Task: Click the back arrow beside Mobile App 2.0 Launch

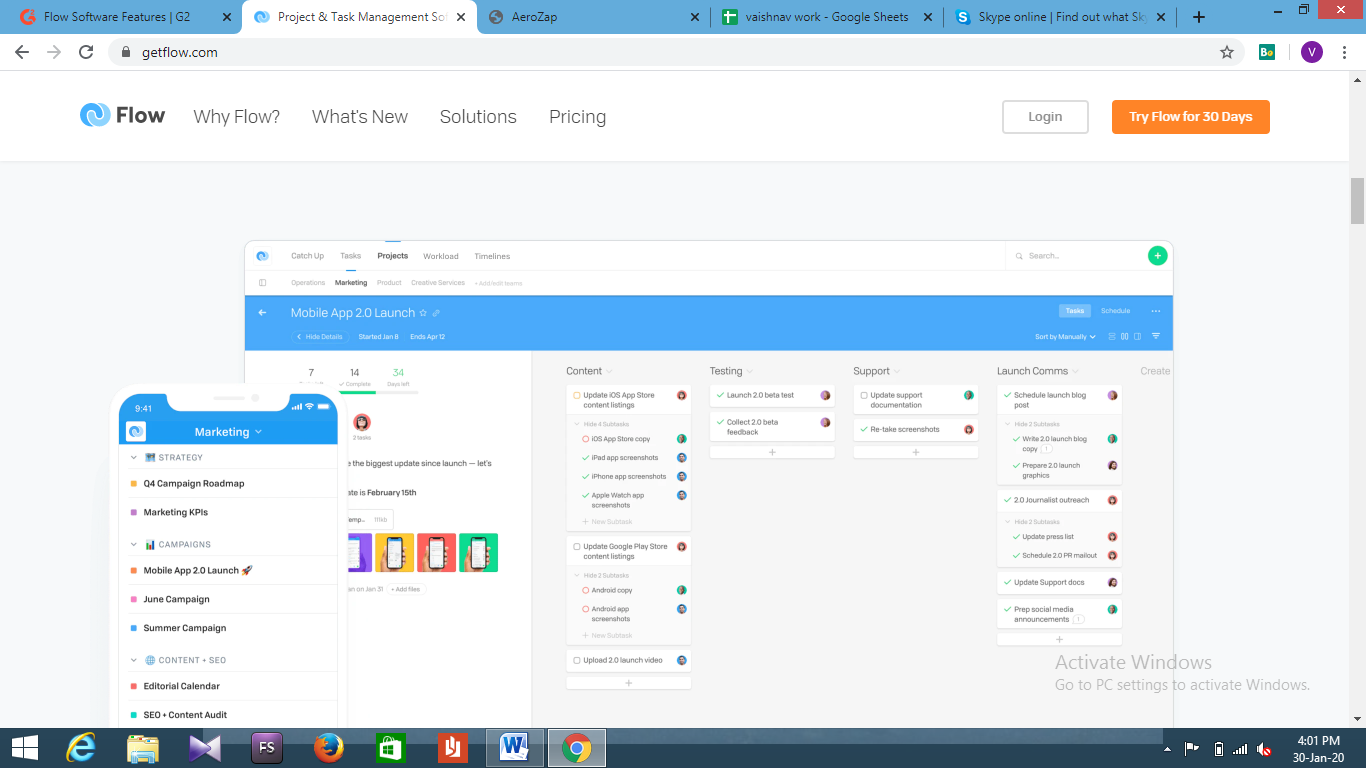Action: click(263, 313)
